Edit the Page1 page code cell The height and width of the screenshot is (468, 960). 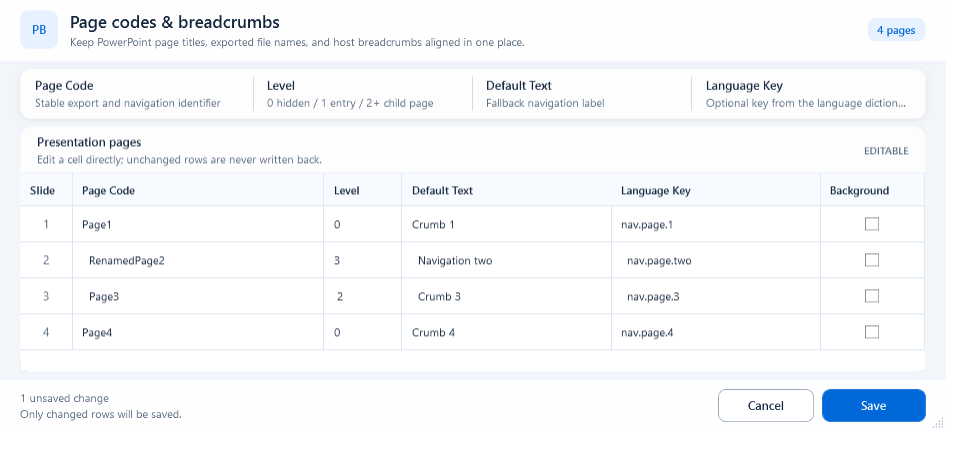tap(198, 225)
